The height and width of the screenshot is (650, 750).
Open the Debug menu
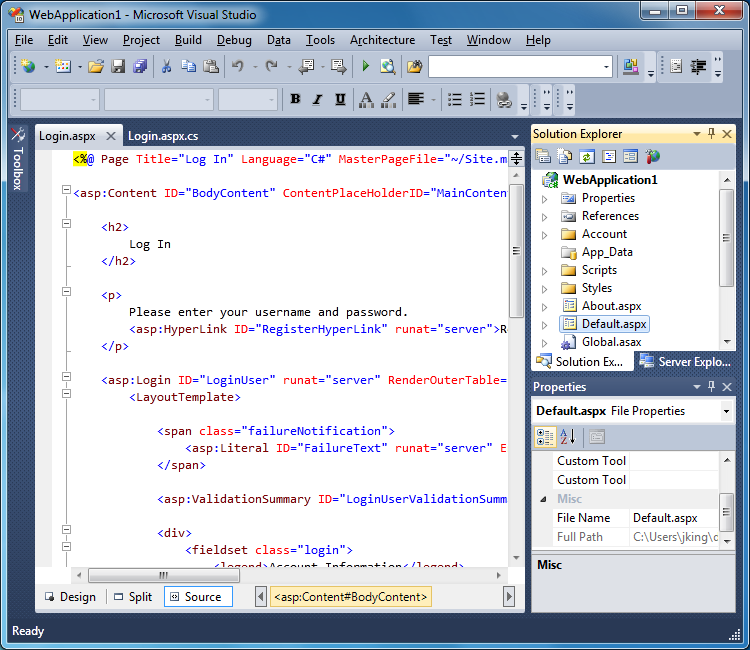234,40
